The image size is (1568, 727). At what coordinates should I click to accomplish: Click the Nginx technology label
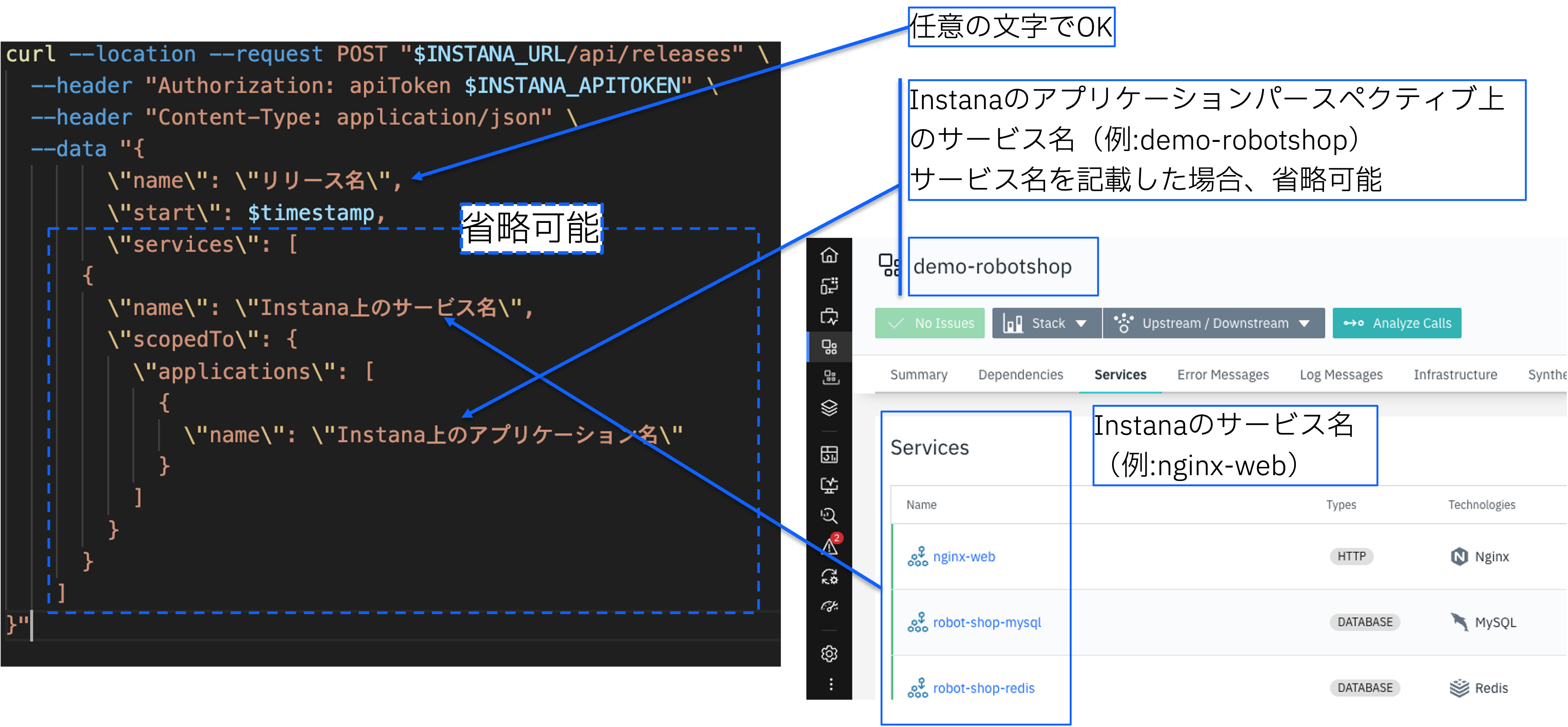point(1492,557)
